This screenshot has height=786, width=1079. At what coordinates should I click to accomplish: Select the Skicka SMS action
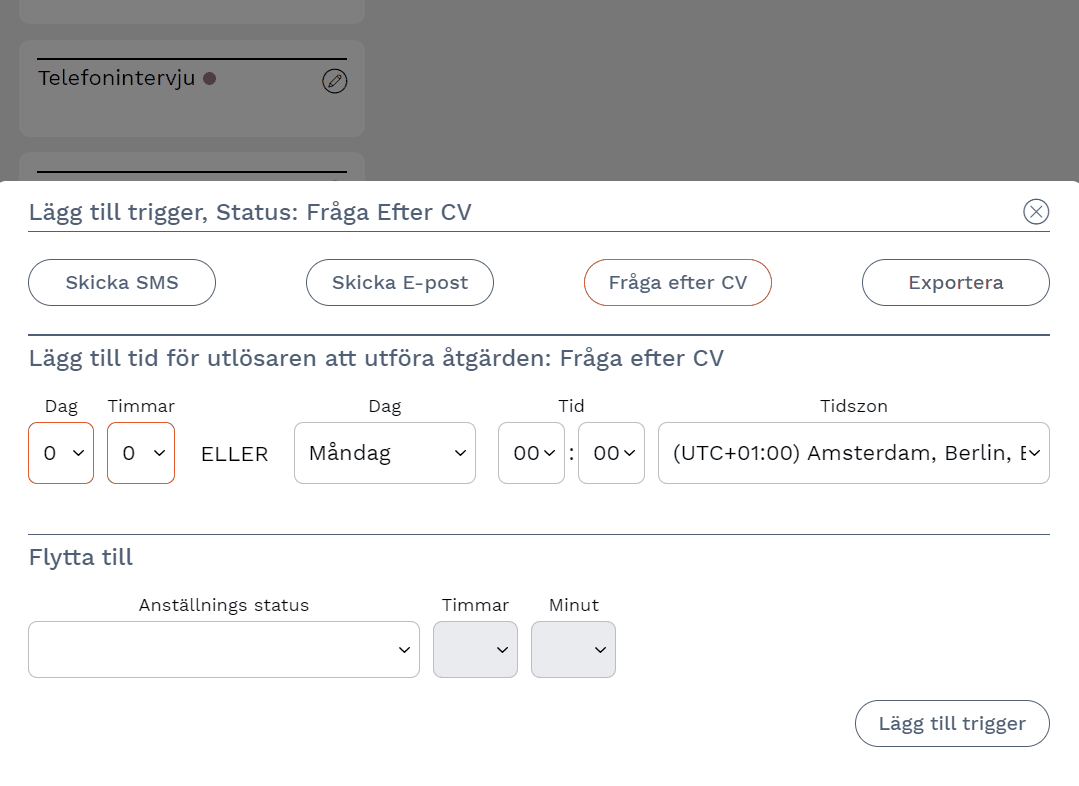pos(122,283)
